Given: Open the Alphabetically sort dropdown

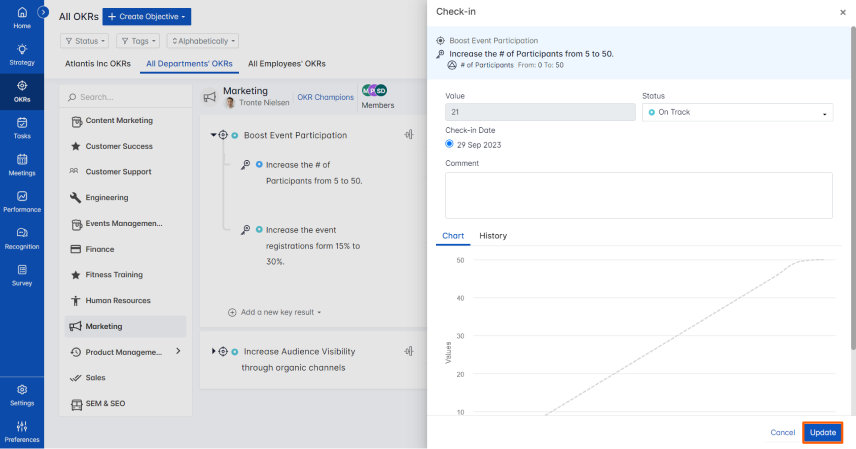Looking at the screenshot, I should click(x=203, y=41).
